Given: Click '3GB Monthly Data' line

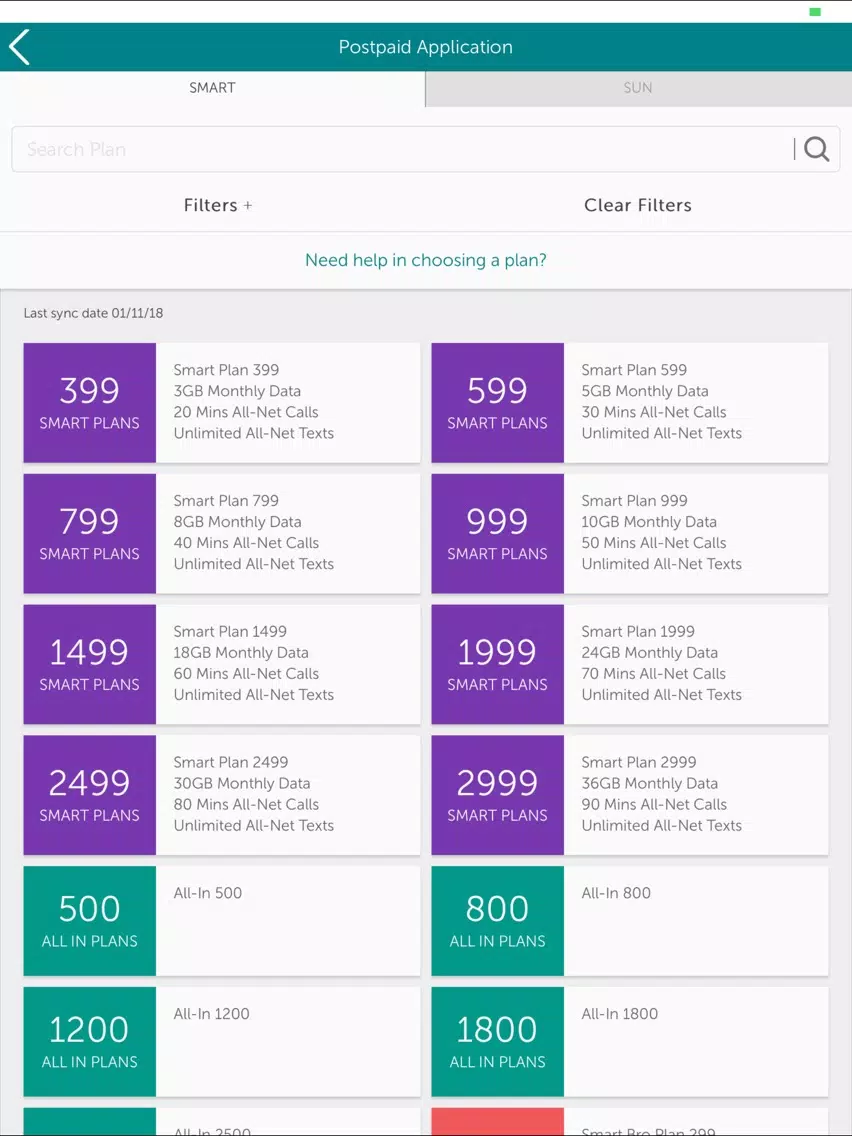Looking at the screenshot, I should (237, 391).
